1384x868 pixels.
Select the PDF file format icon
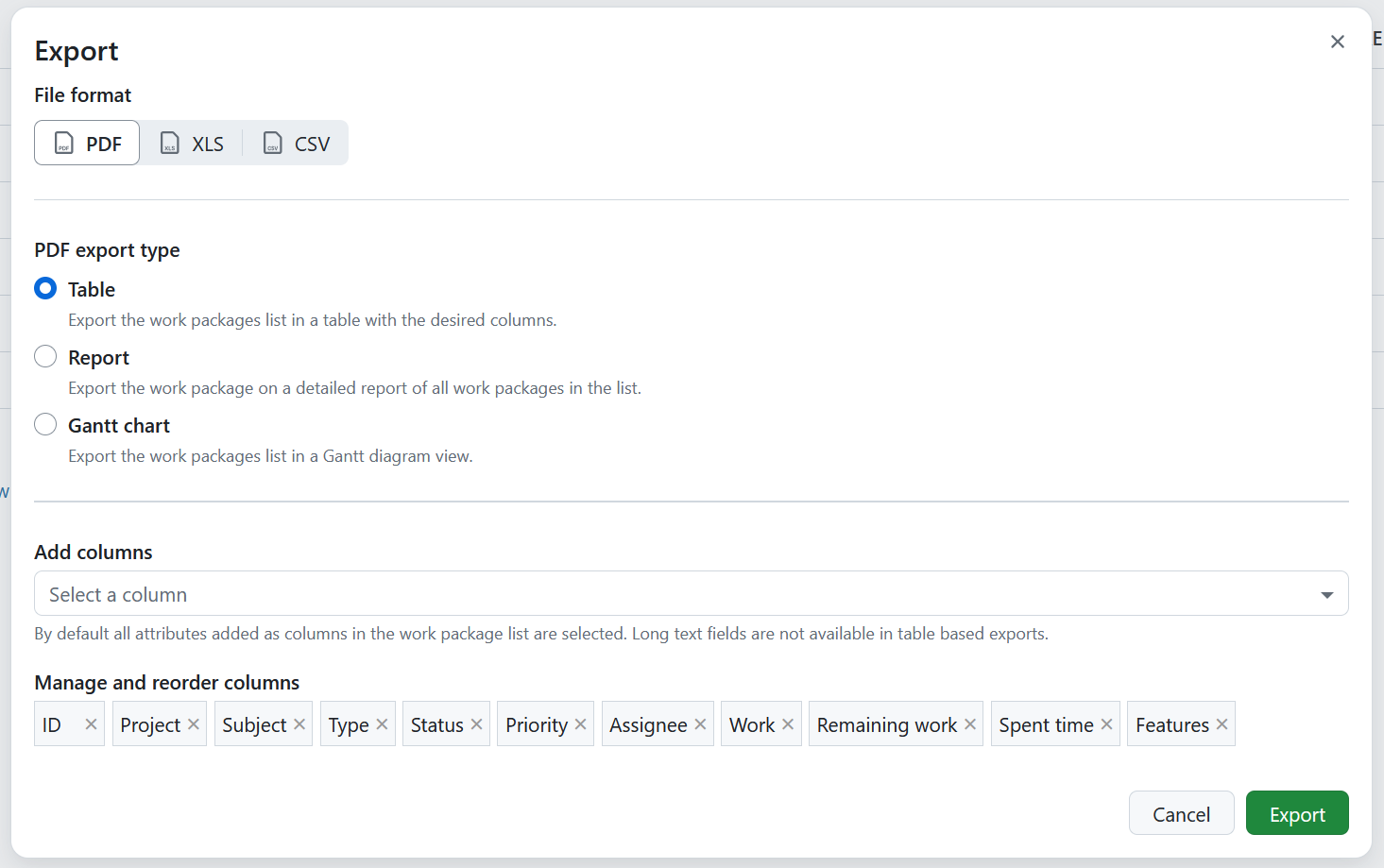click(63, 144)
